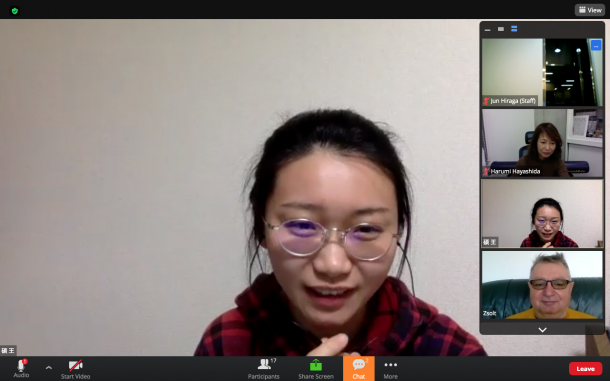Image resolution: width=610 pixels, height=381 pixels.
Task: Show only the active speaker thumbnail
Action: (501, 29)
